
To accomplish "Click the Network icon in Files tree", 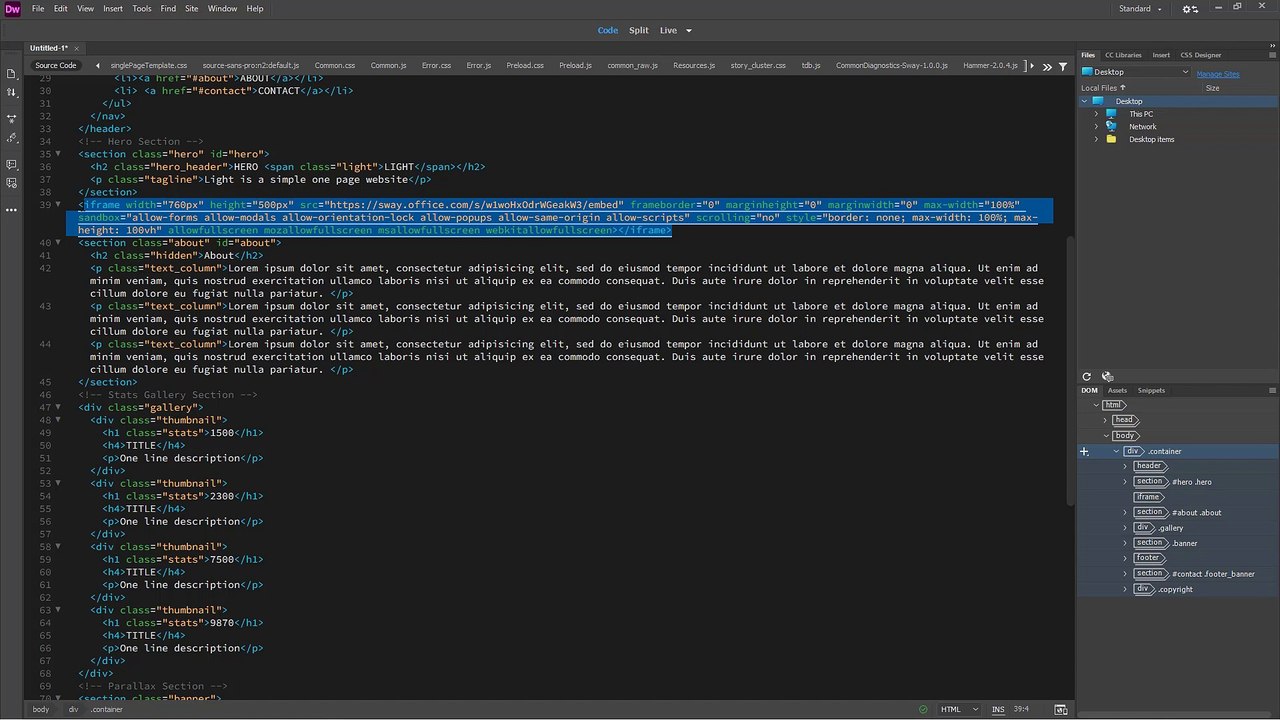I will point(1111,127).
